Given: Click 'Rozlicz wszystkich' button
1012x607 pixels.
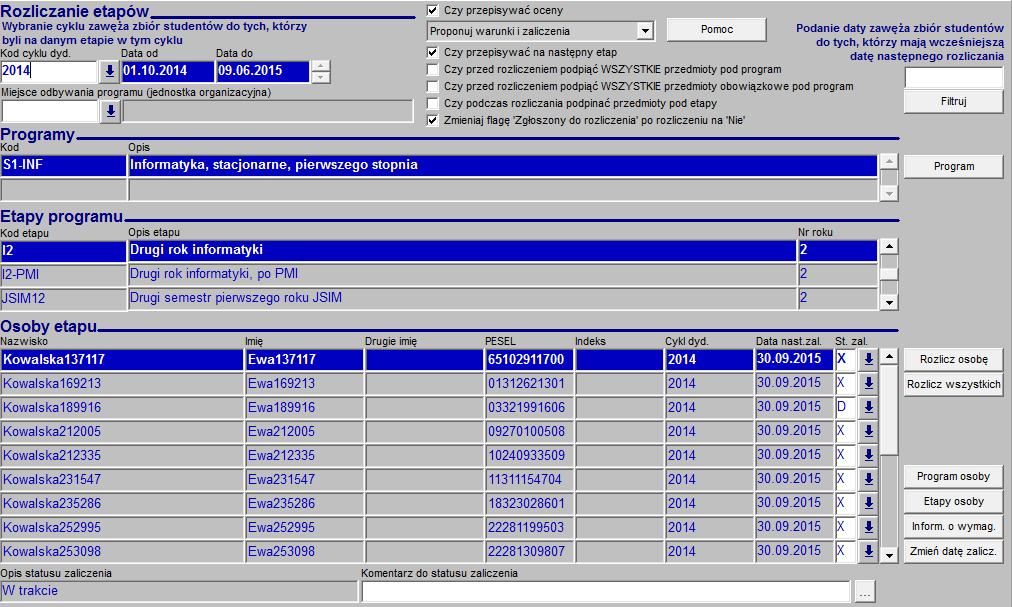Looking at the screenshot, I should (x=953, y=385).
